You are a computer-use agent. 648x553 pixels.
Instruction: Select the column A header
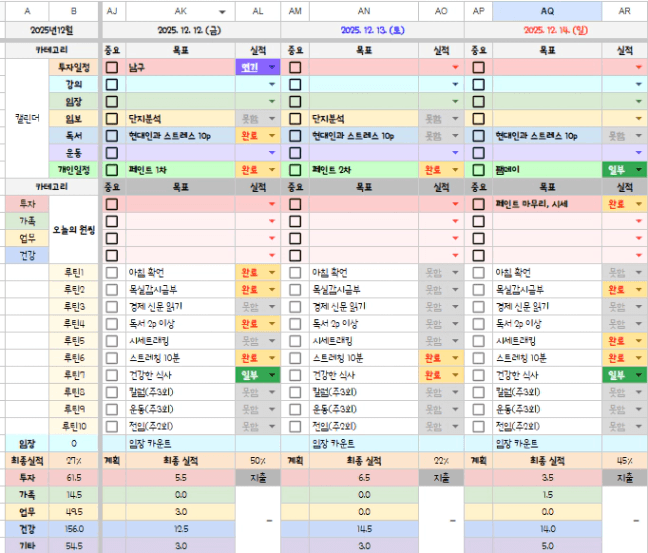25,10
